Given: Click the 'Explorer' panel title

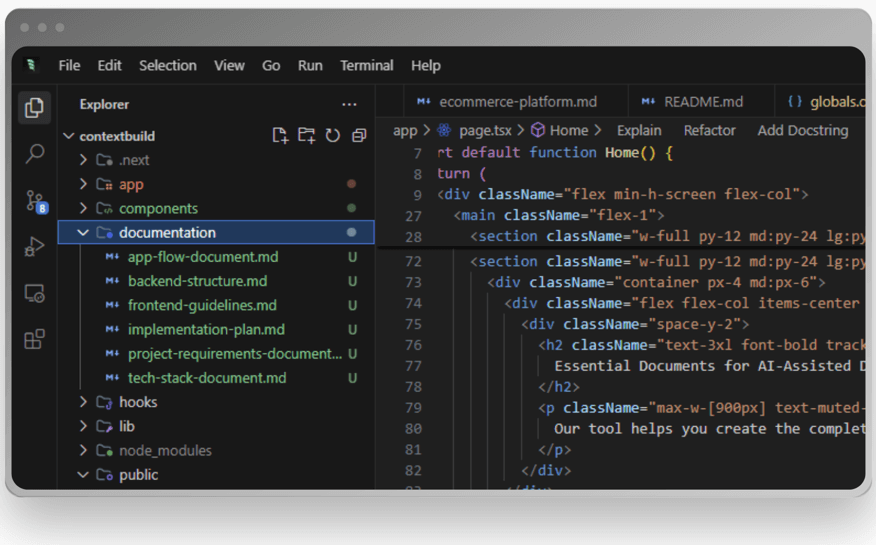Looking at the screenshot, I should click(104, 104).
